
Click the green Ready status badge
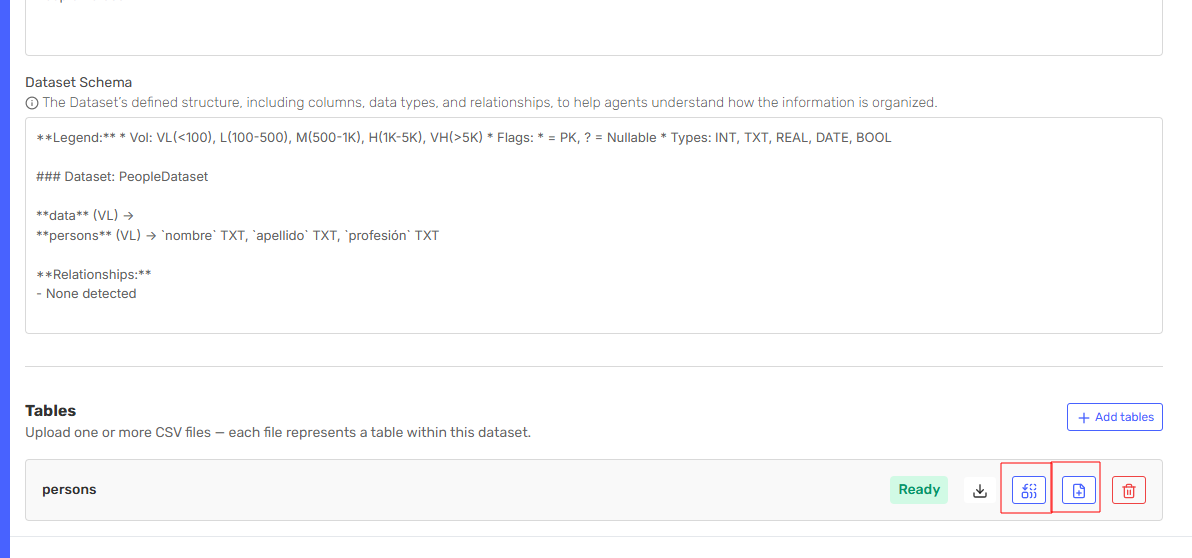(x=918, y=490)
